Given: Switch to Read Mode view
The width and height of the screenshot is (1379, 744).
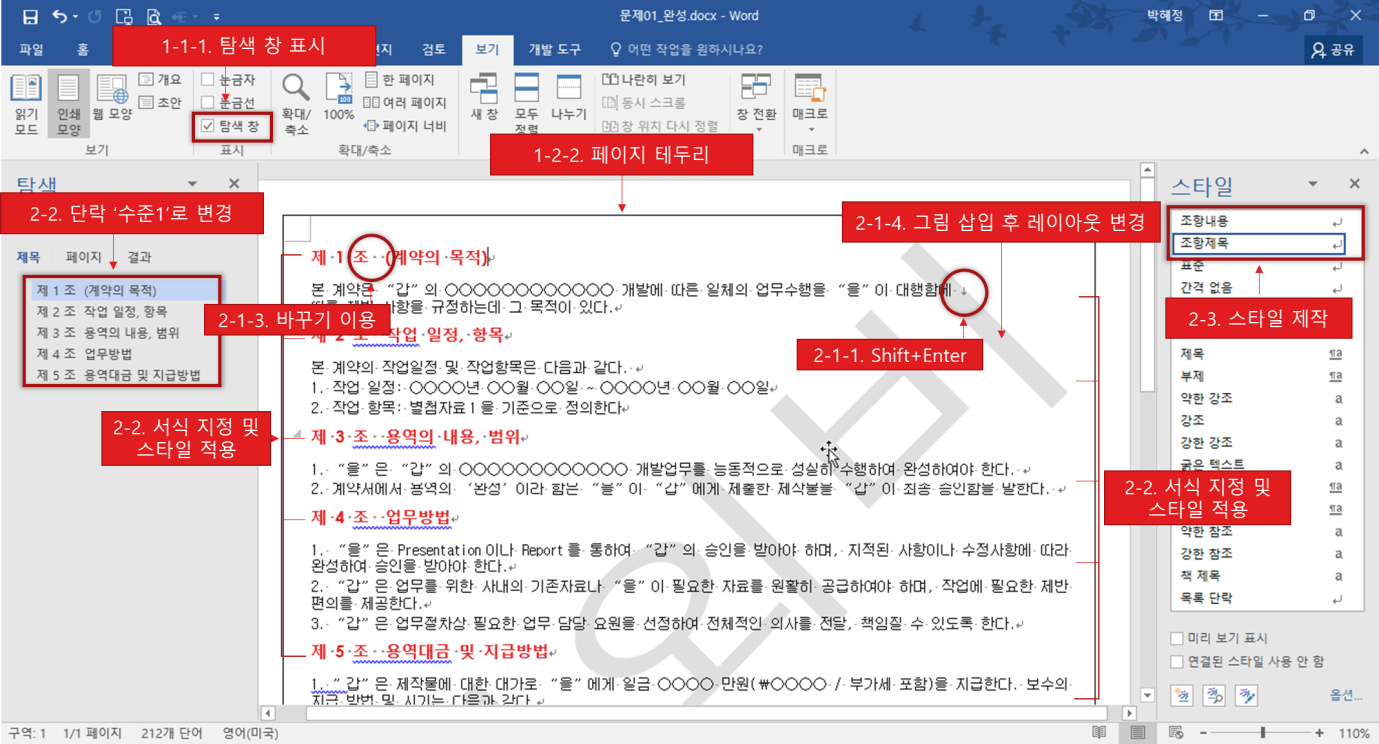Looking at the screenshot, I should pyautogui.click(x=26, y=103).
